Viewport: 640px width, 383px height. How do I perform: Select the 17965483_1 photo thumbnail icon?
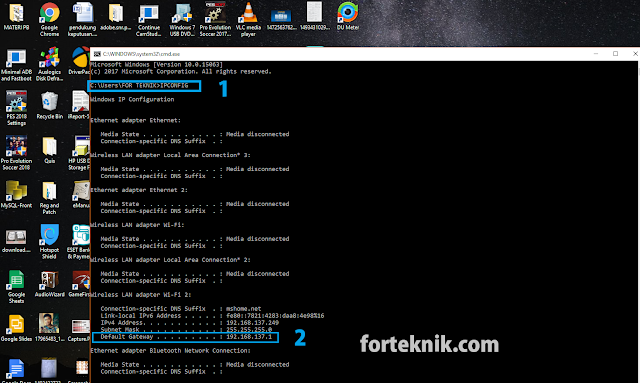coord(49,327)
